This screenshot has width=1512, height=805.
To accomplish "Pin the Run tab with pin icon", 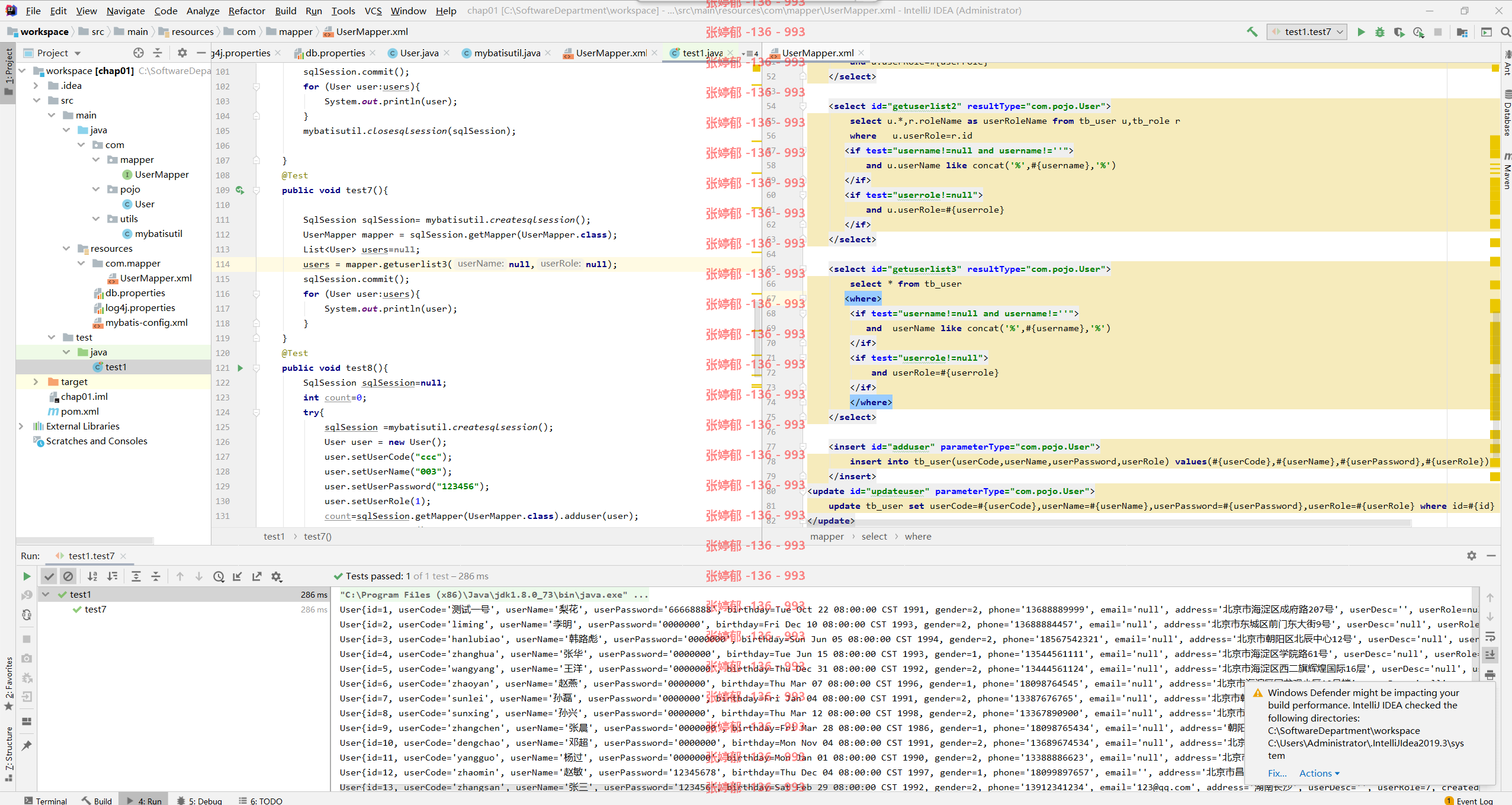I will tap(27, 746).
